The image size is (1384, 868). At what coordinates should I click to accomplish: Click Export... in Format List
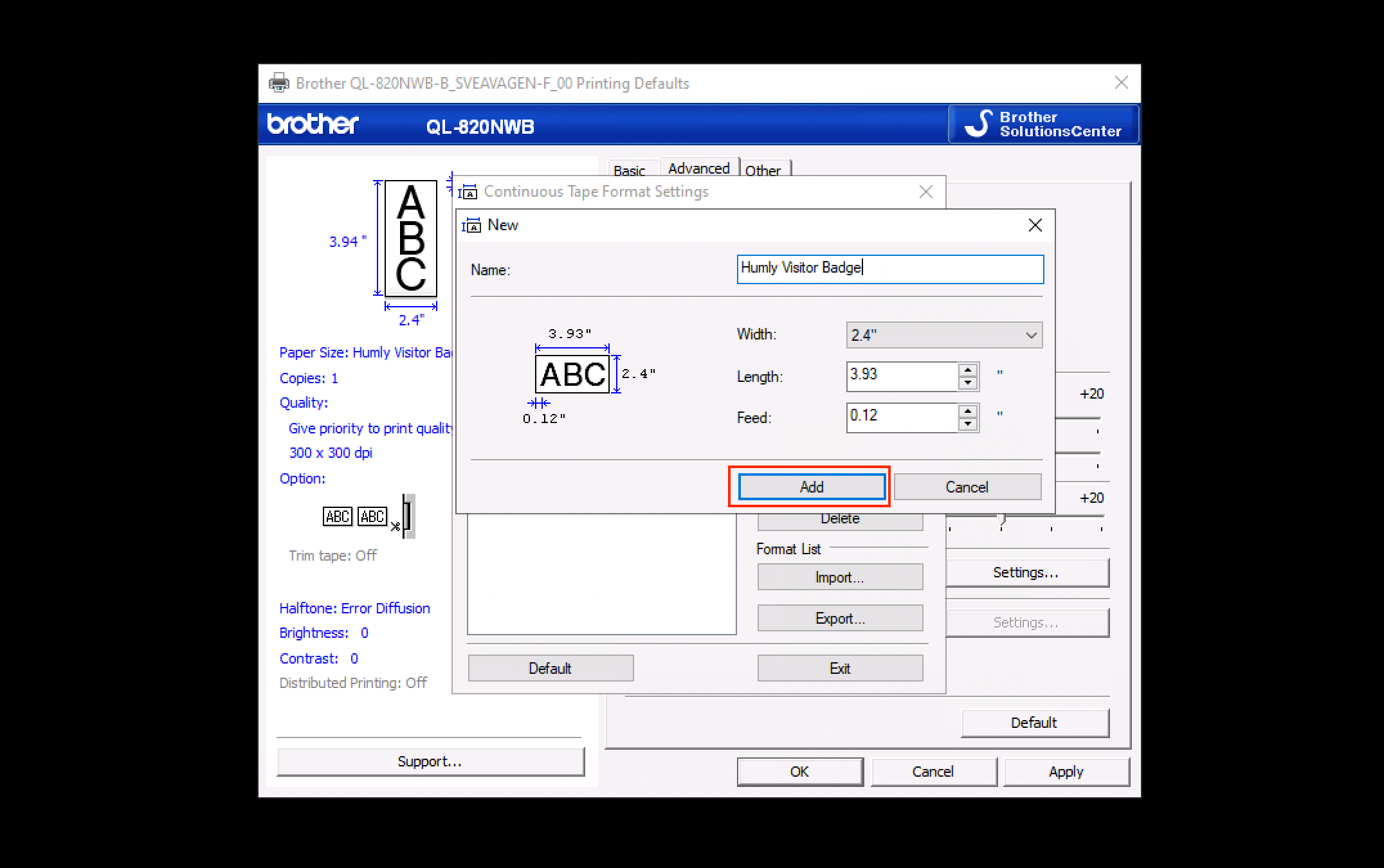(840, 618)
